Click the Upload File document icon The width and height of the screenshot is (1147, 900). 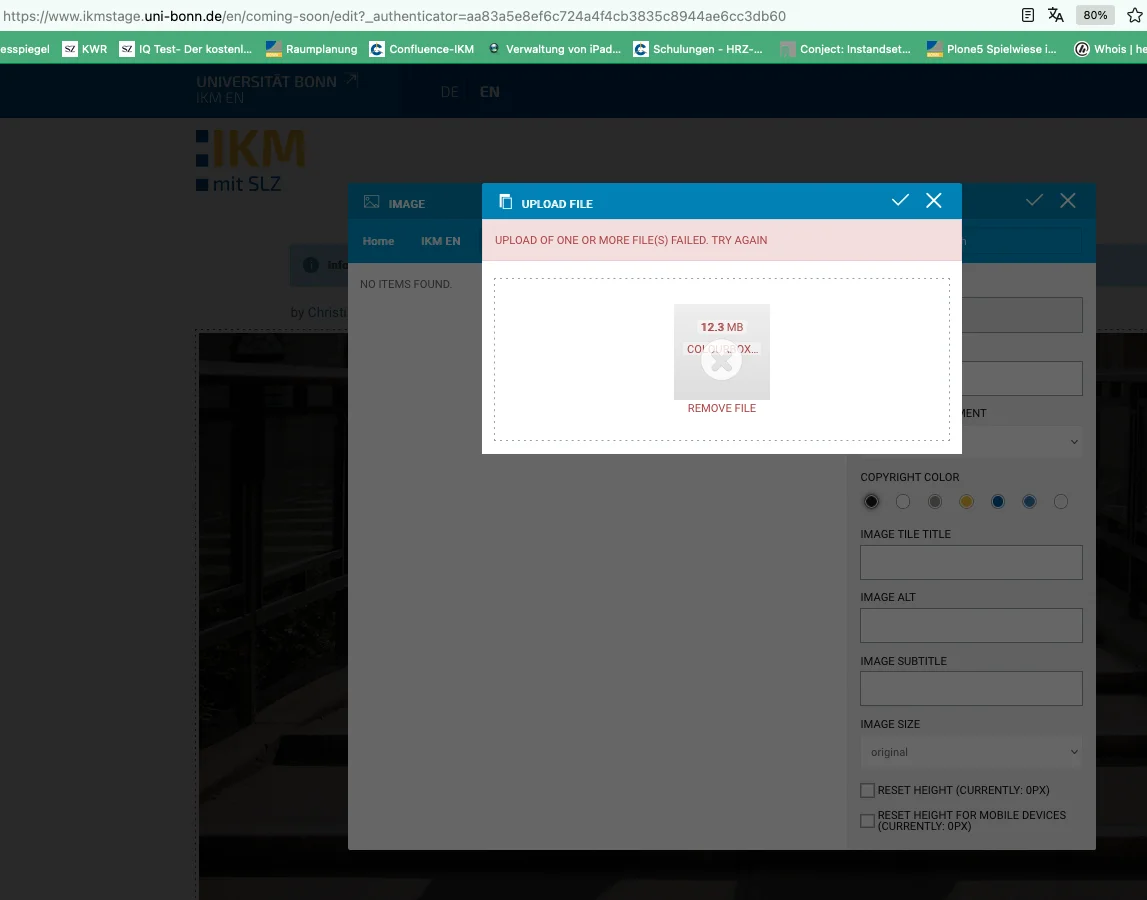[505, 202]
